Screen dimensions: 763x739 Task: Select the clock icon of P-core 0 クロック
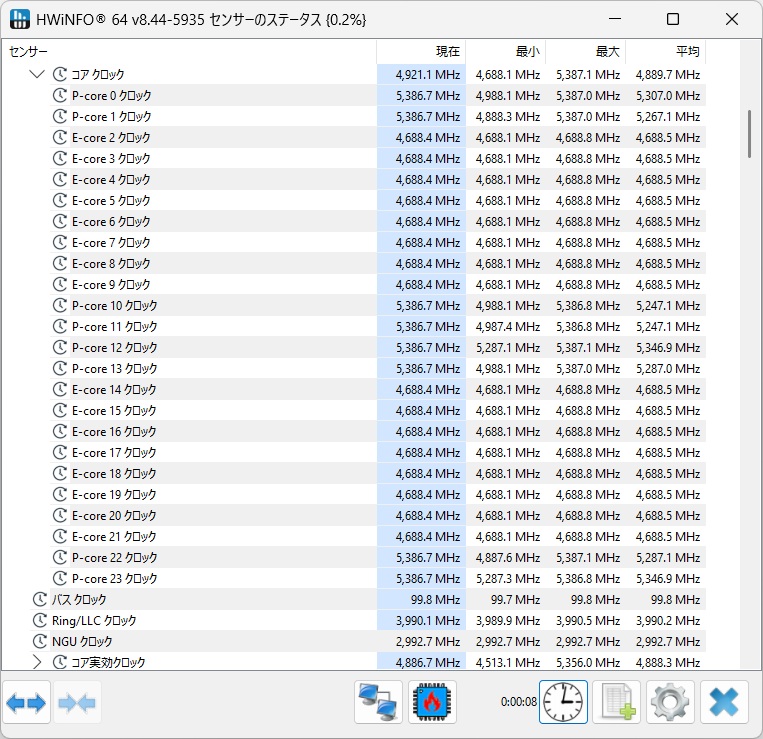(x=59, y=95)
